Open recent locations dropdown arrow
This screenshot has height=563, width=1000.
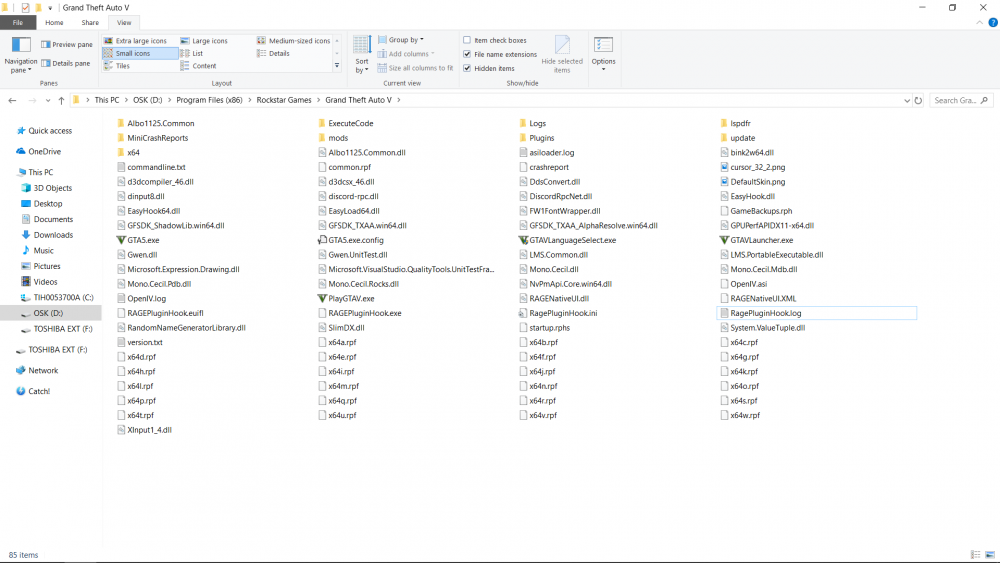click(48, 100)
